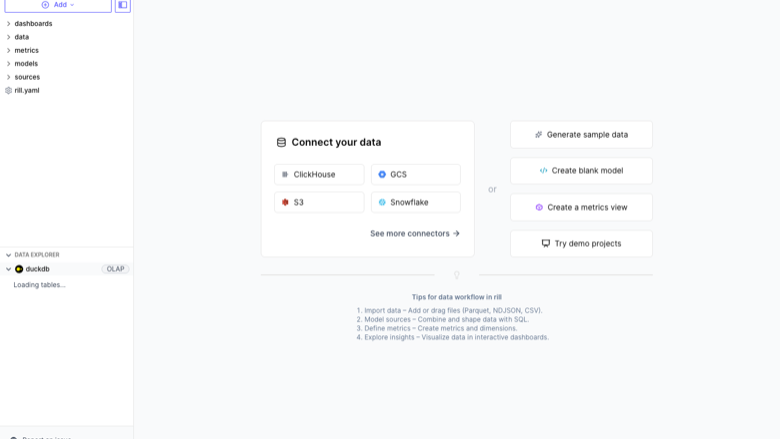Select the models folder label
This screenshot has width=780, height=439.
coord(26,64)
